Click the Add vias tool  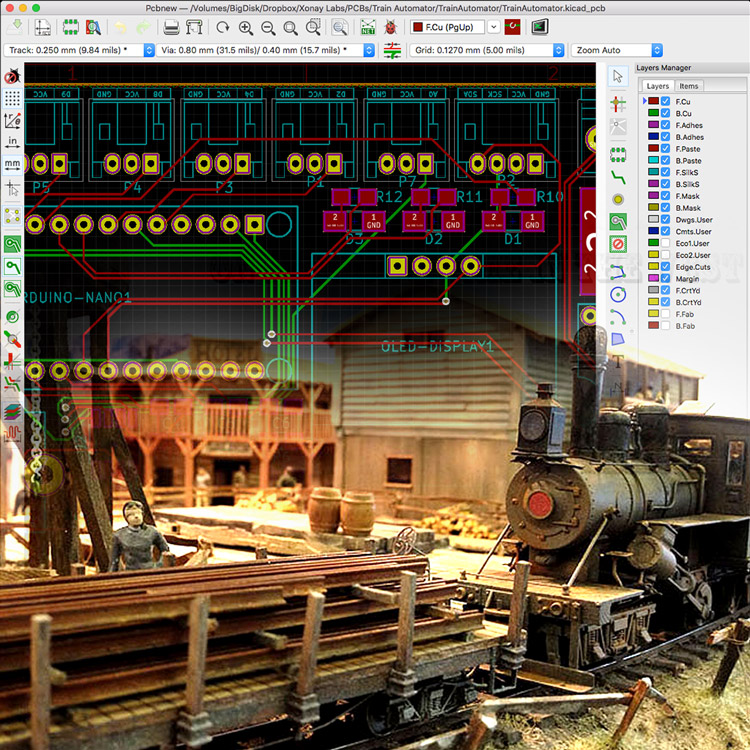[618, 198]
